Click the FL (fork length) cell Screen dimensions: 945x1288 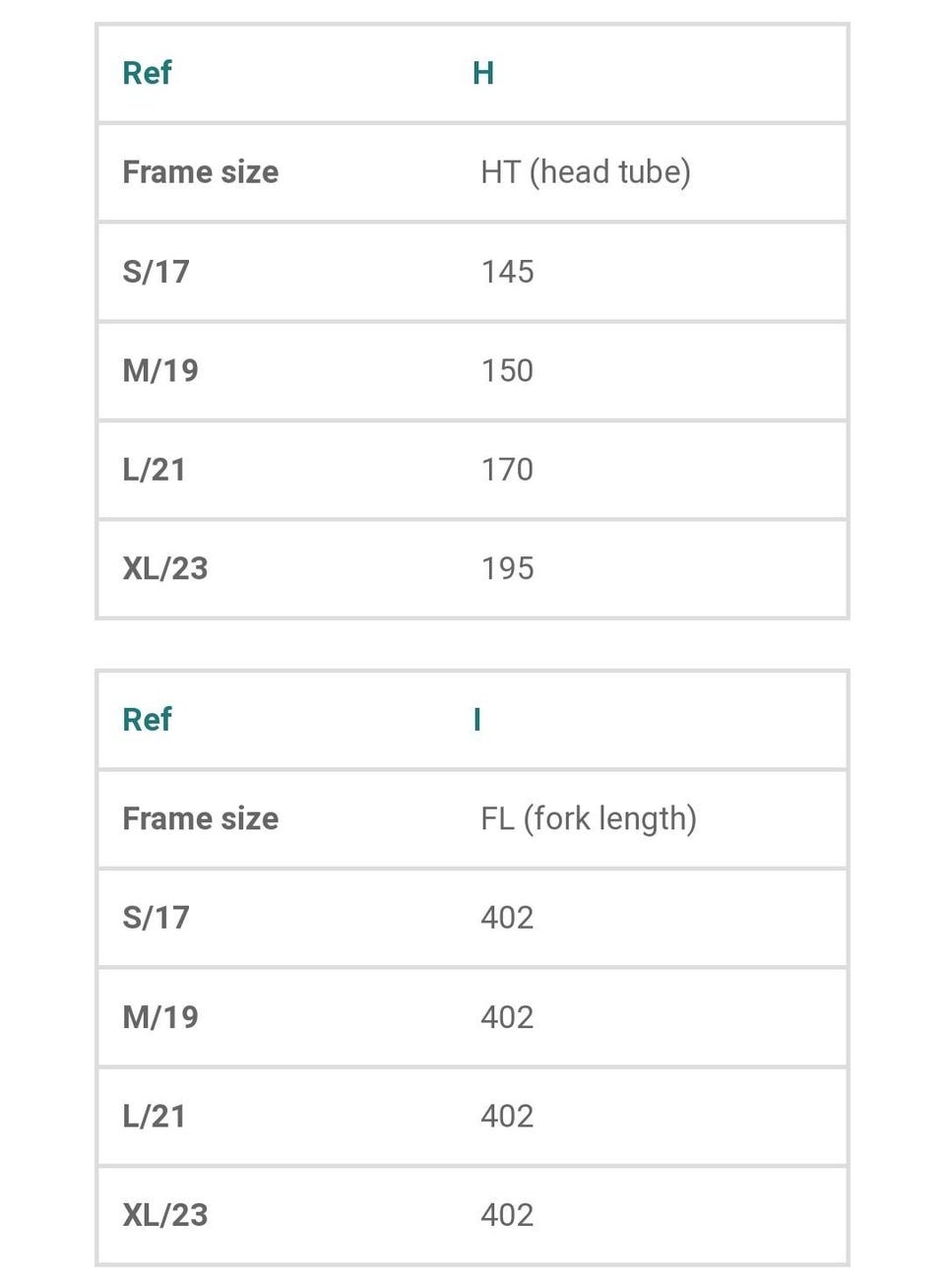coord(588,818)
